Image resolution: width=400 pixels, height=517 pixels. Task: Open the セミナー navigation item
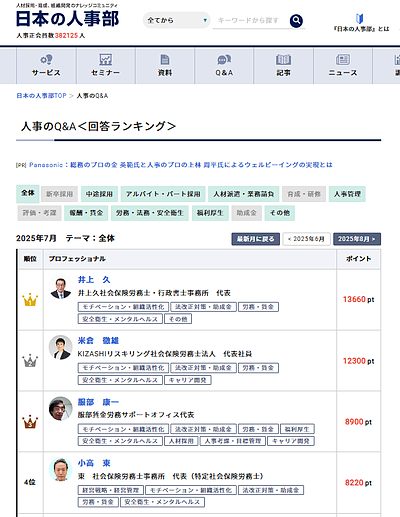[x=106, y=66]
